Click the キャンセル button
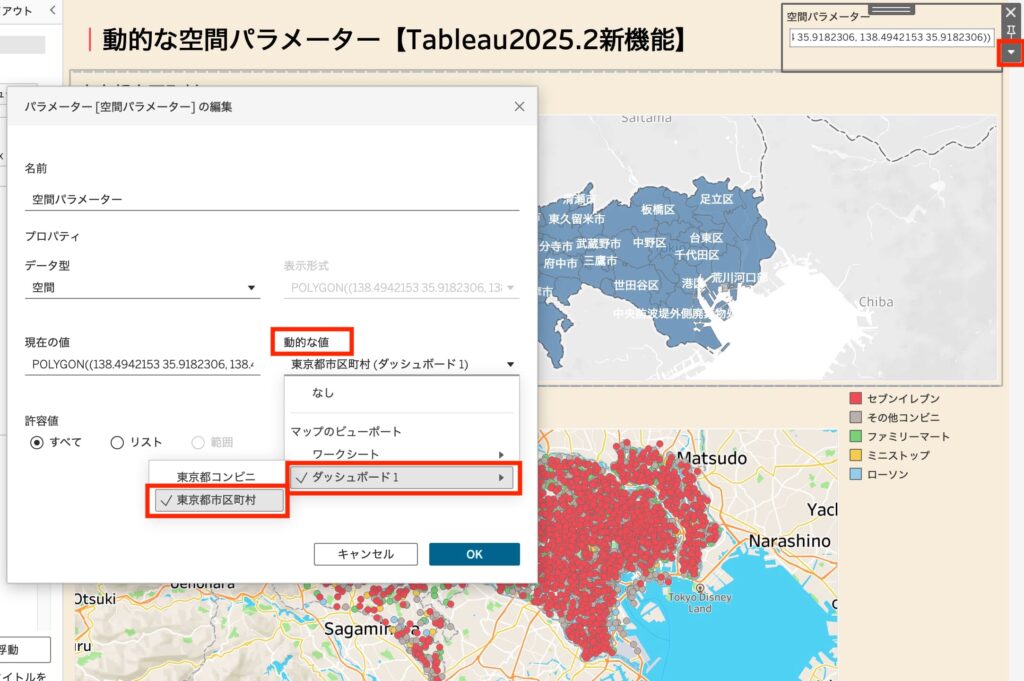The image size is (1024, 681). click(x=365, y=554)
